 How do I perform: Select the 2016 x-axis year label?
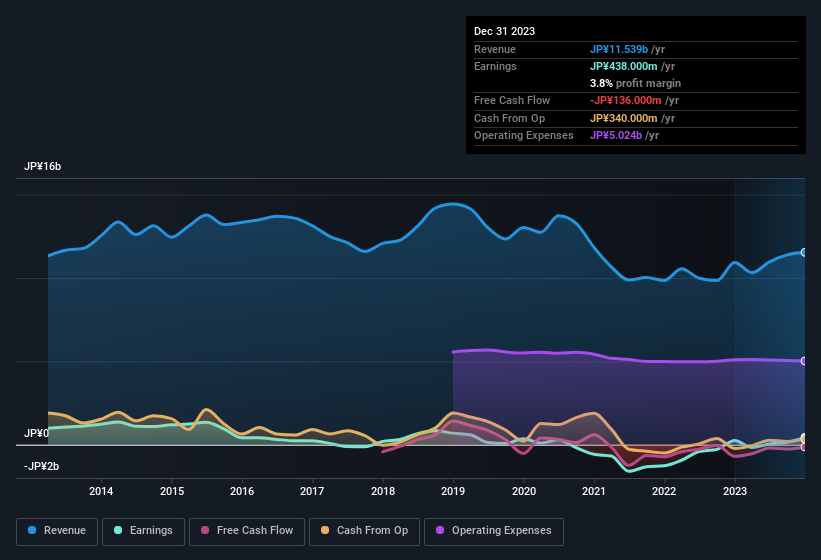242,491
